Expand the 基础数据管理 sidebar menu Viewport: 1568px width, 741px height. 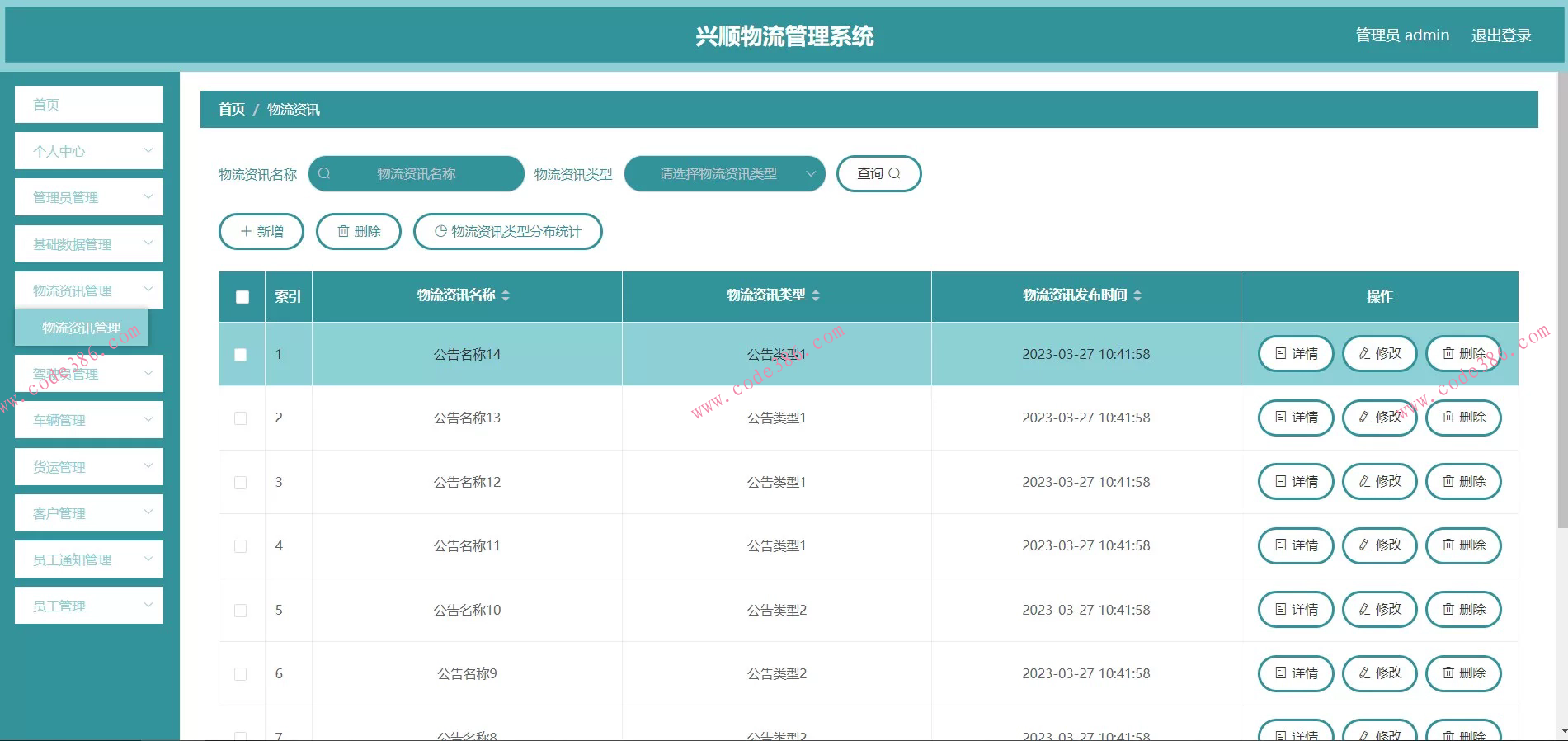point(89,244)
